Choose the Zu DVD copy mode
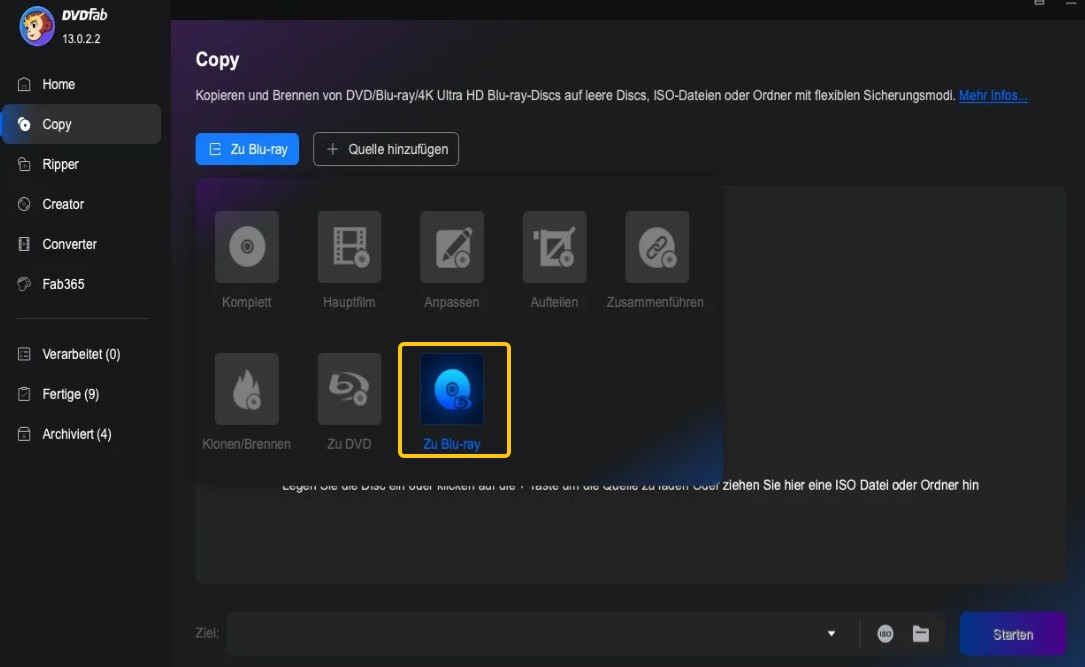 tap(349, 403)
